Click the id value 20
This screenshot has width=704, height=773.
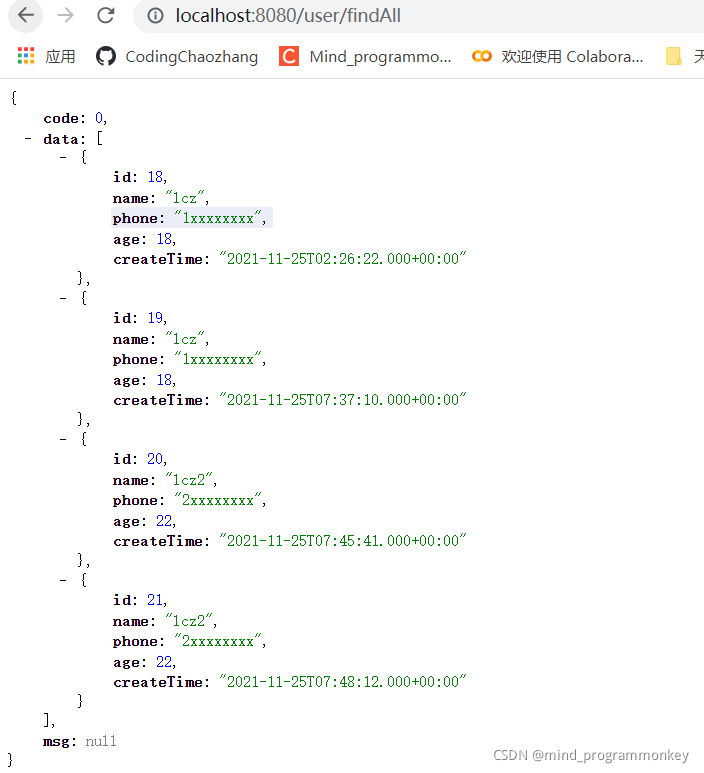click(x=155, y=458)
